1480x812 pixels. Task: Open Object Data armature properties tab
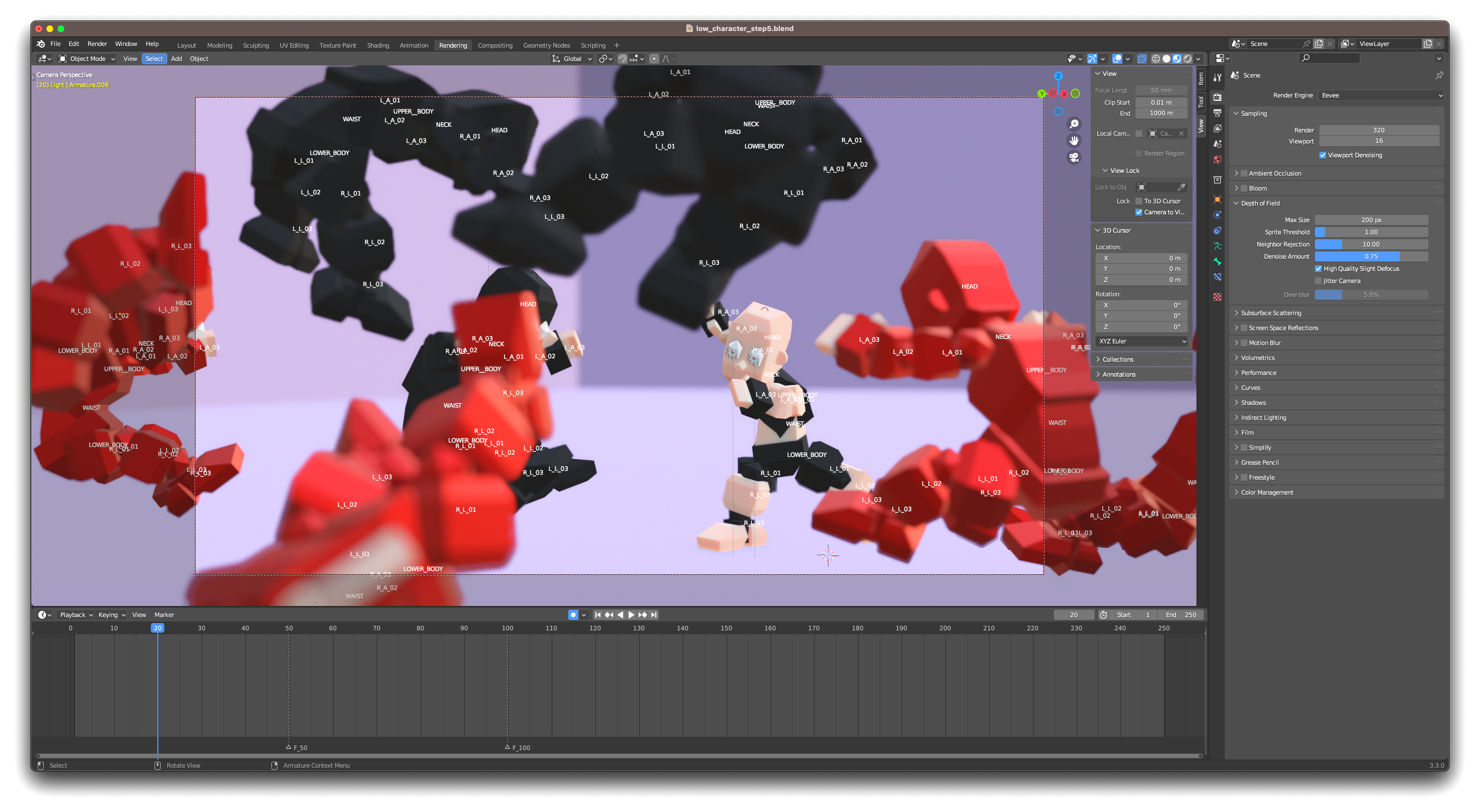tap(1217, 246)
